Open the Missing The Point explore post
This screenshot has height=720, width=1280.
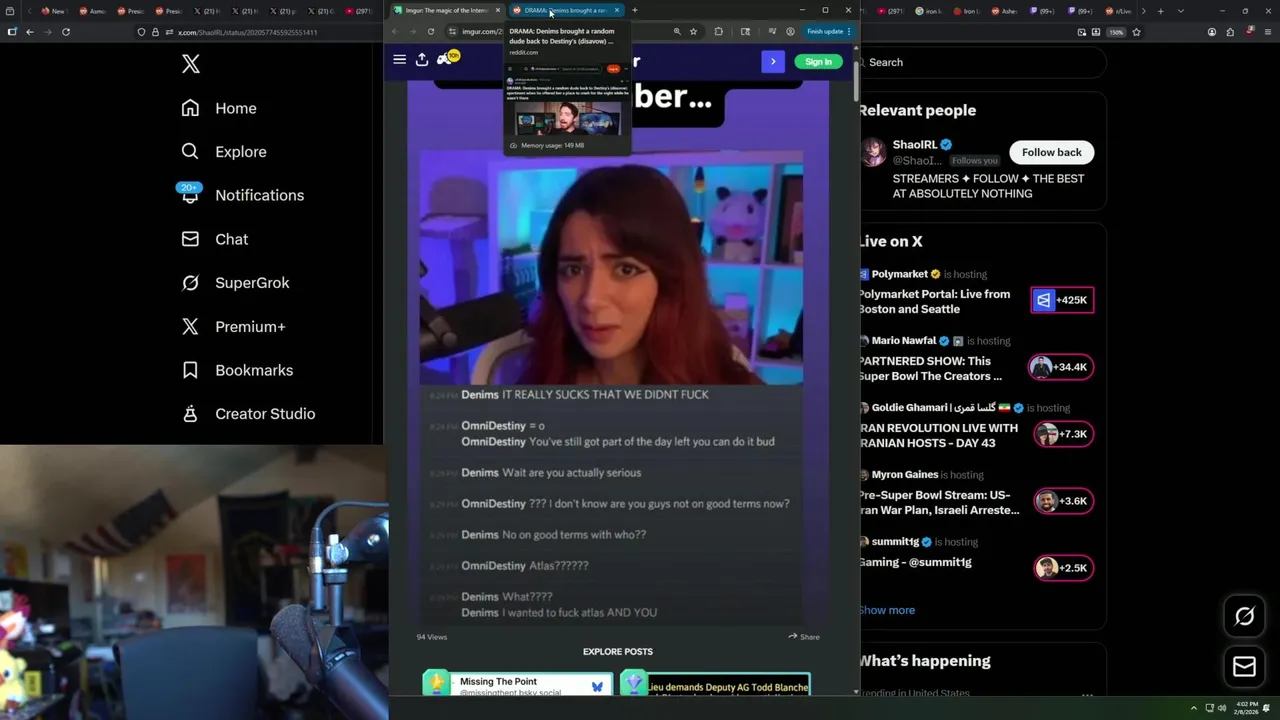(518, 684)
